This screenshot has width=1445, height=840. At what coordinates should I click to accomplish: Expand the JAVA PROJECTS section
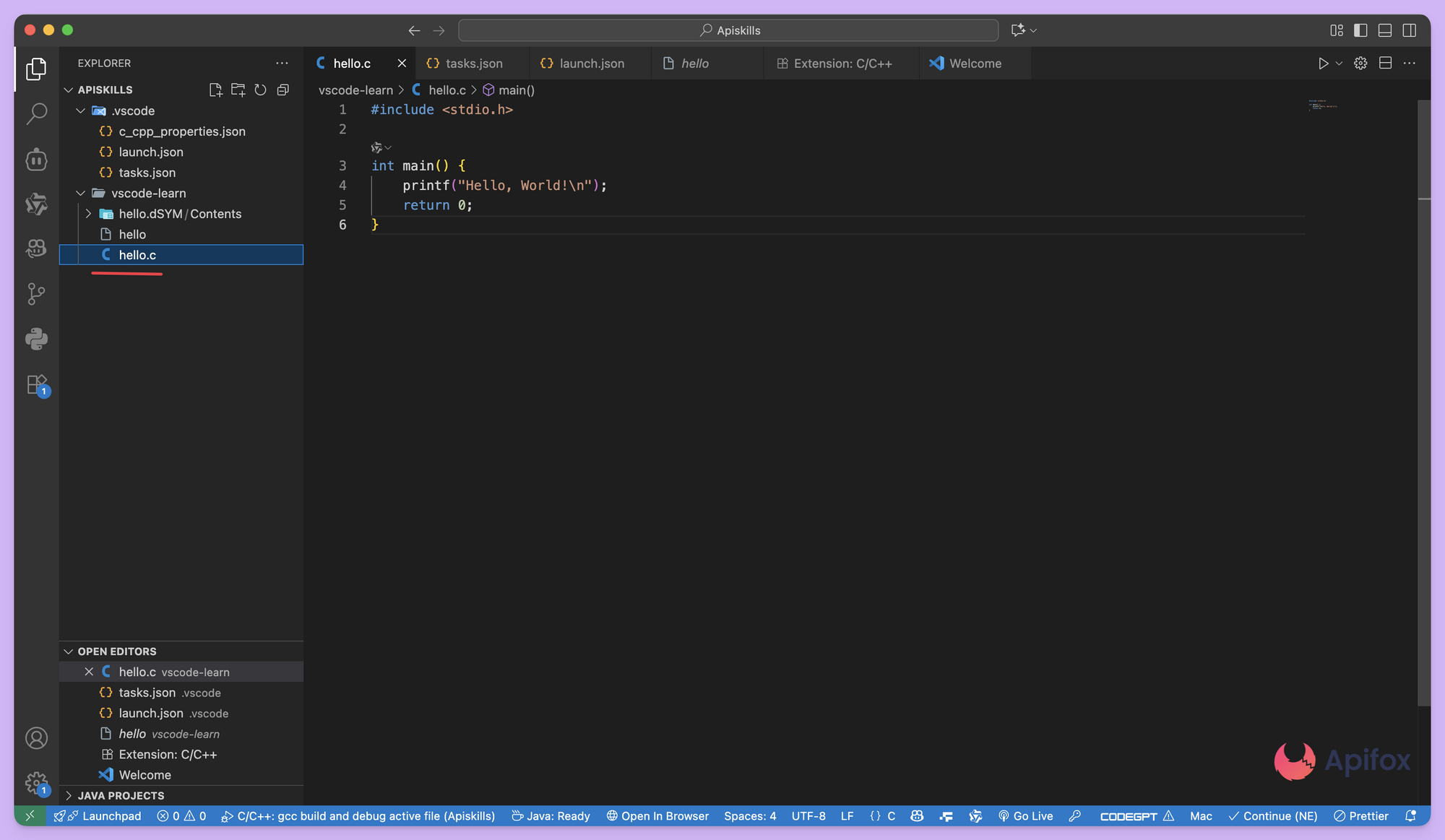69,795
